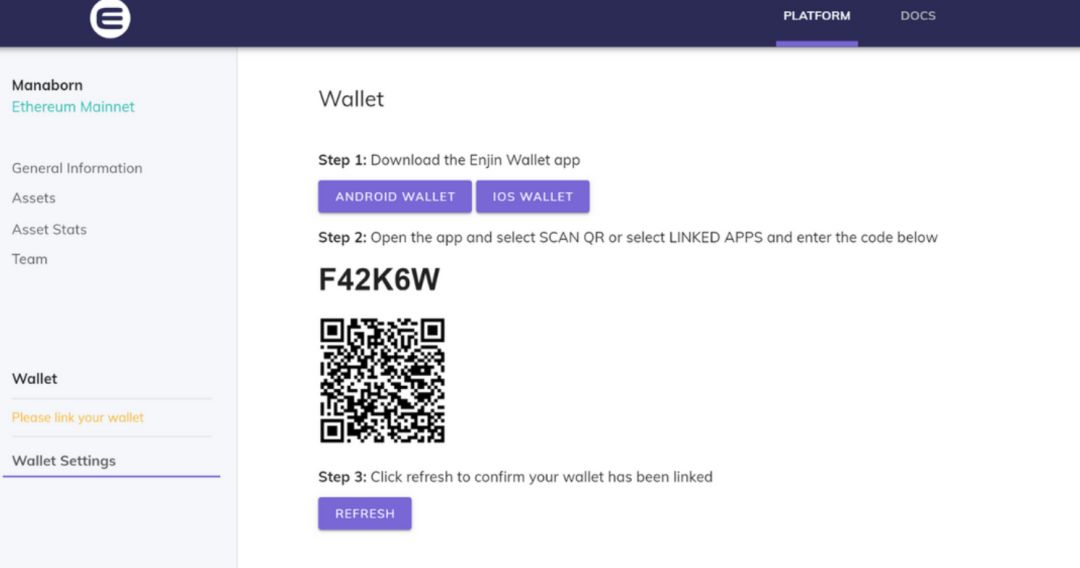The image size is (1080, 568).
Task: Click the wallet linking QR code
Action: pos(382,380)
